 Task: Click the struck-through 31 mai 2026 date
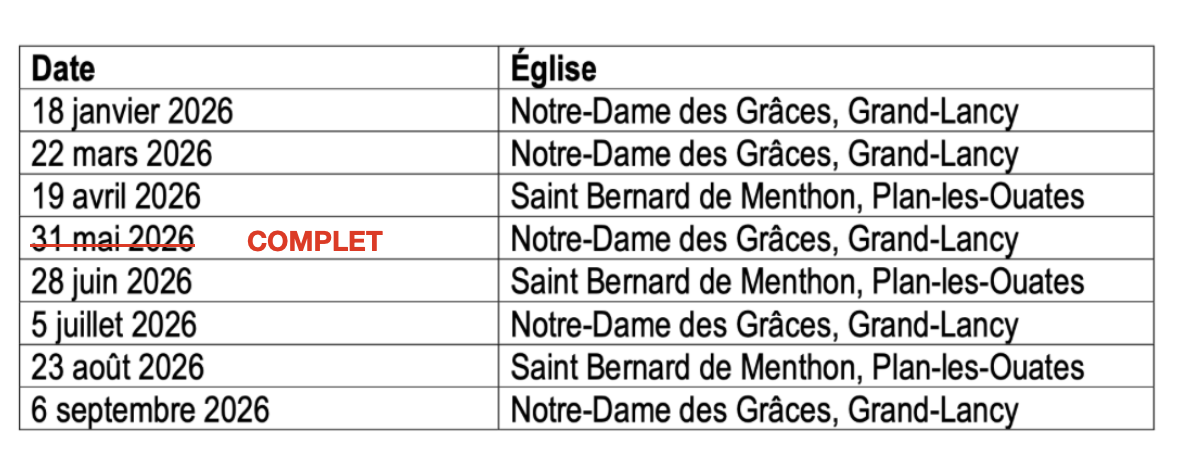click(x=113, y=239)
